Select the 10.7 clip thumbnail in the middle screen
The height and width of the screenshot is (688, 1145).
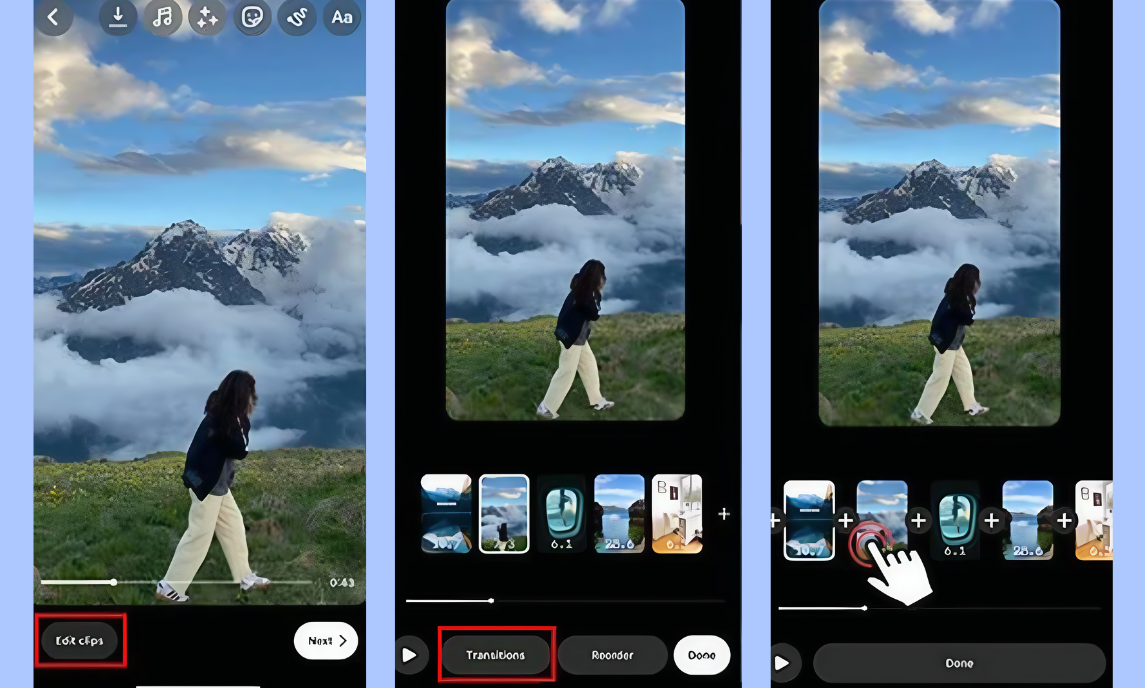point(446,513)
